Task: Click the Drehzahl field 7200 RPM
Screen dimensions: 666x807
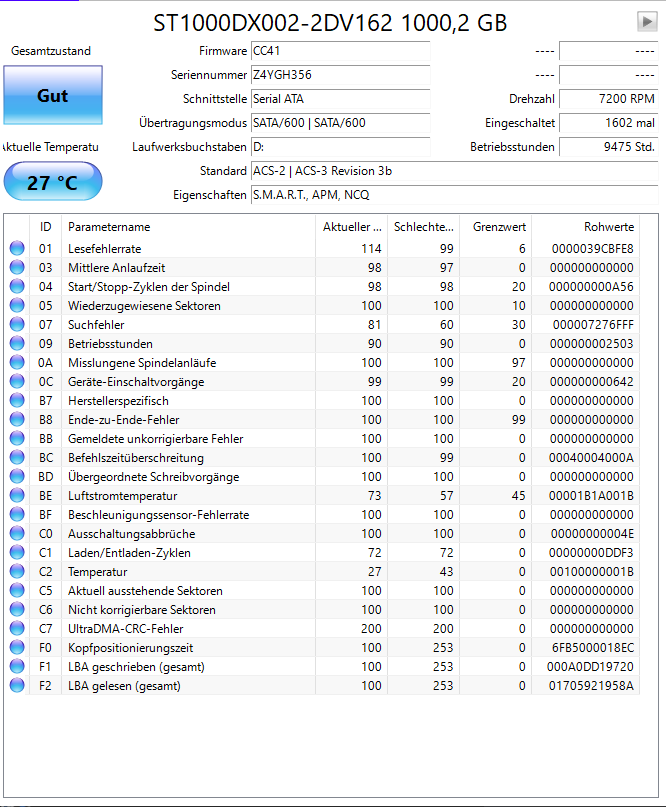Action: click(x=608, y=99)
